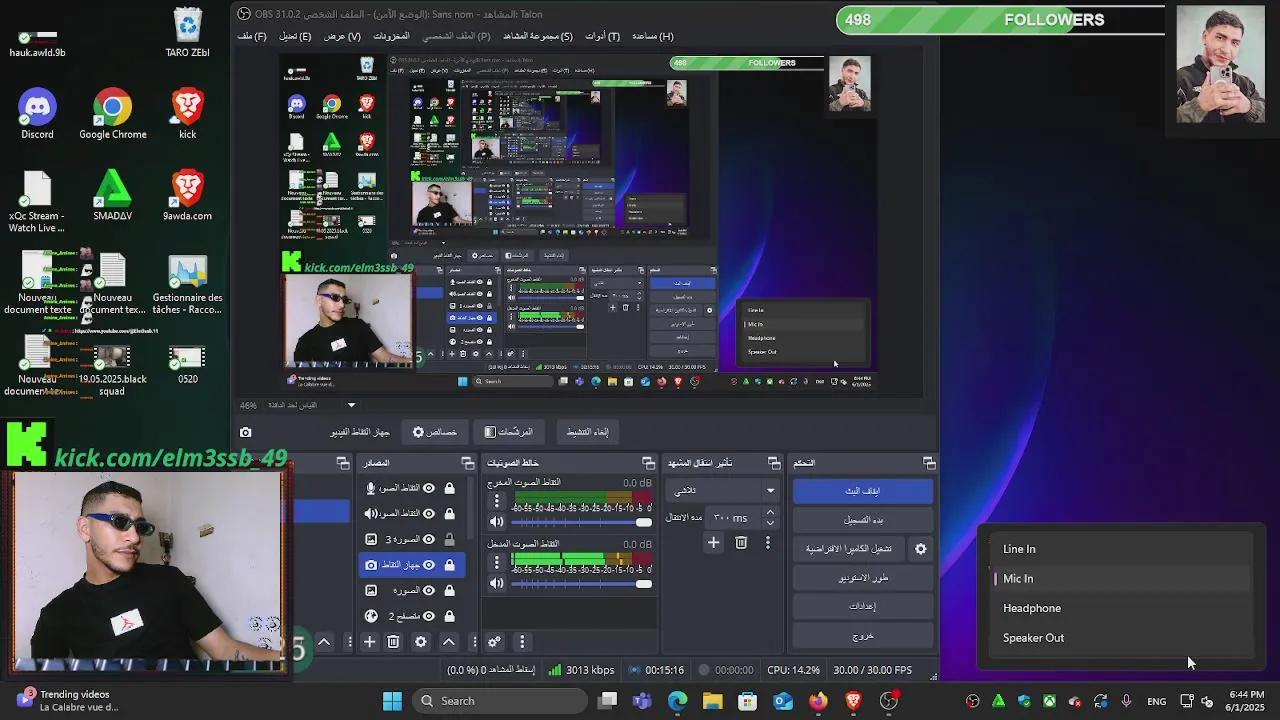The image size is (1280, 720).
Task: Mute the second mixer channel speaker icon
Action: click(497, 584)
